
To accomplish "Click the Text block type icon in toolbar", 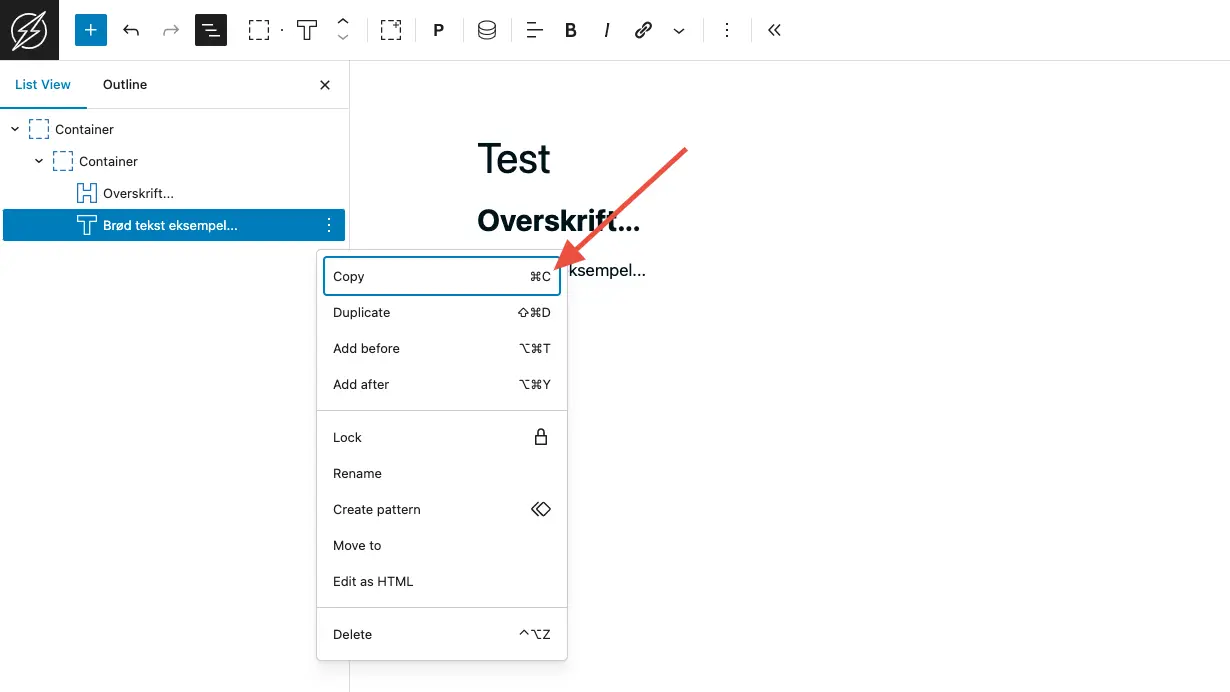I will [x=307, y=30].
